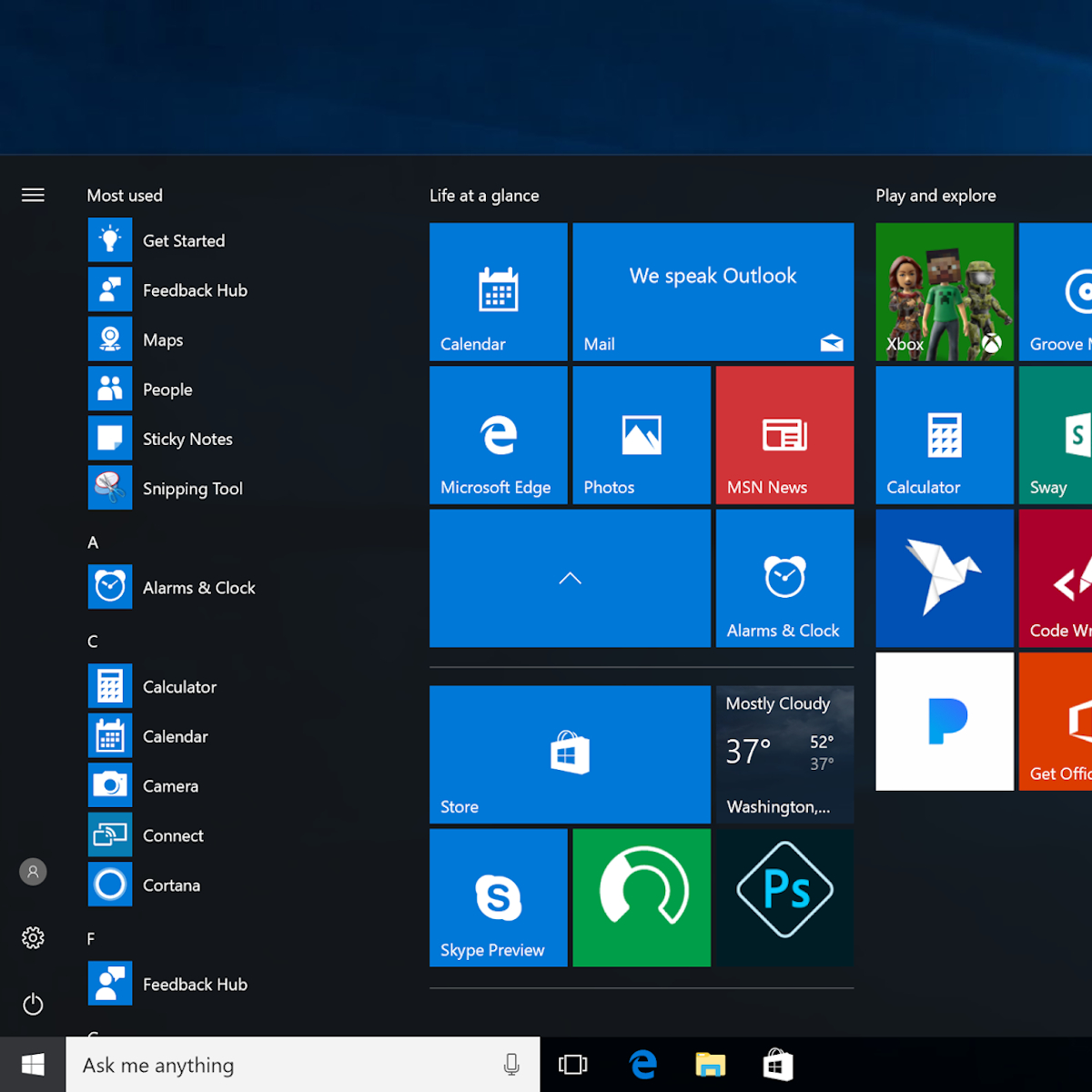Open the Washington weather tile
This screenshot has height=1092, width=1092.
(x=785, y=754)
